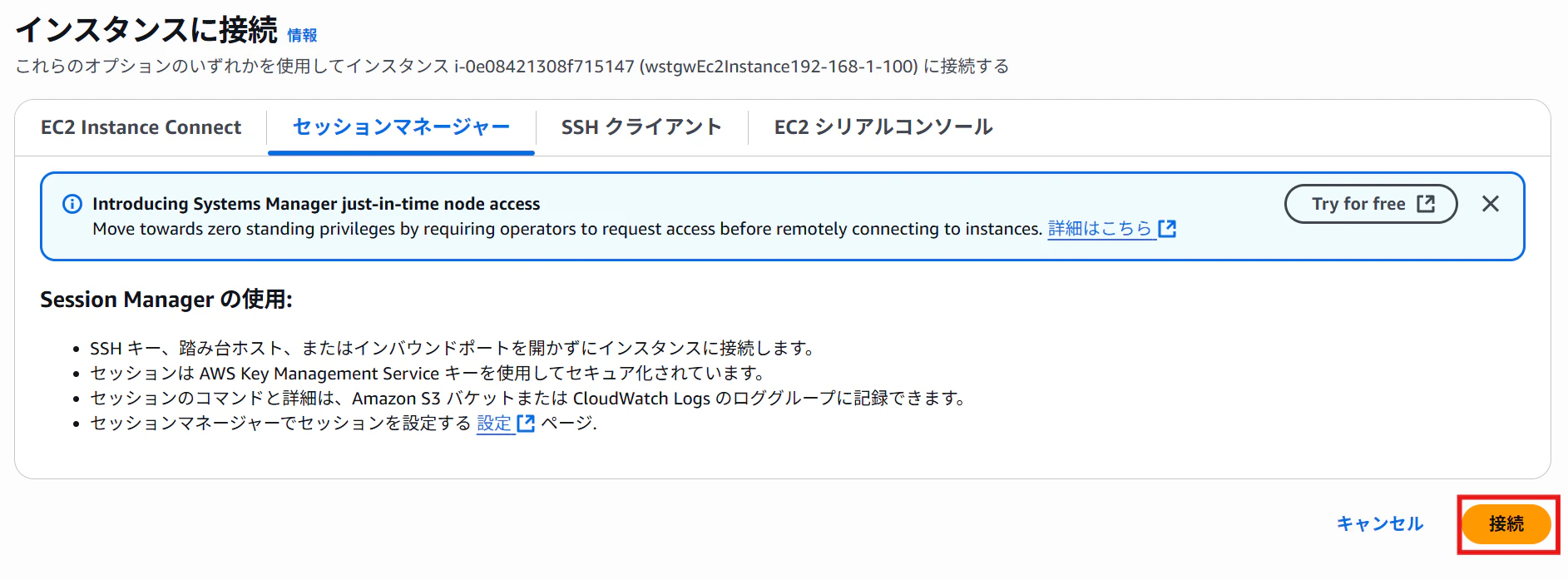Dismiss the just-in-time node access banner
Screen dimensions: 1568x580
[x=1491, y=204]
